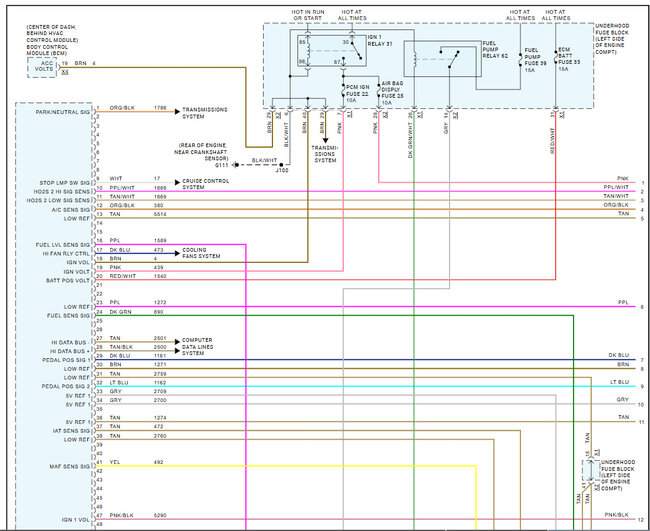
Task: Click PNK/BLK label at right edge
Action: pyautogui.click(x=616, y=515)
